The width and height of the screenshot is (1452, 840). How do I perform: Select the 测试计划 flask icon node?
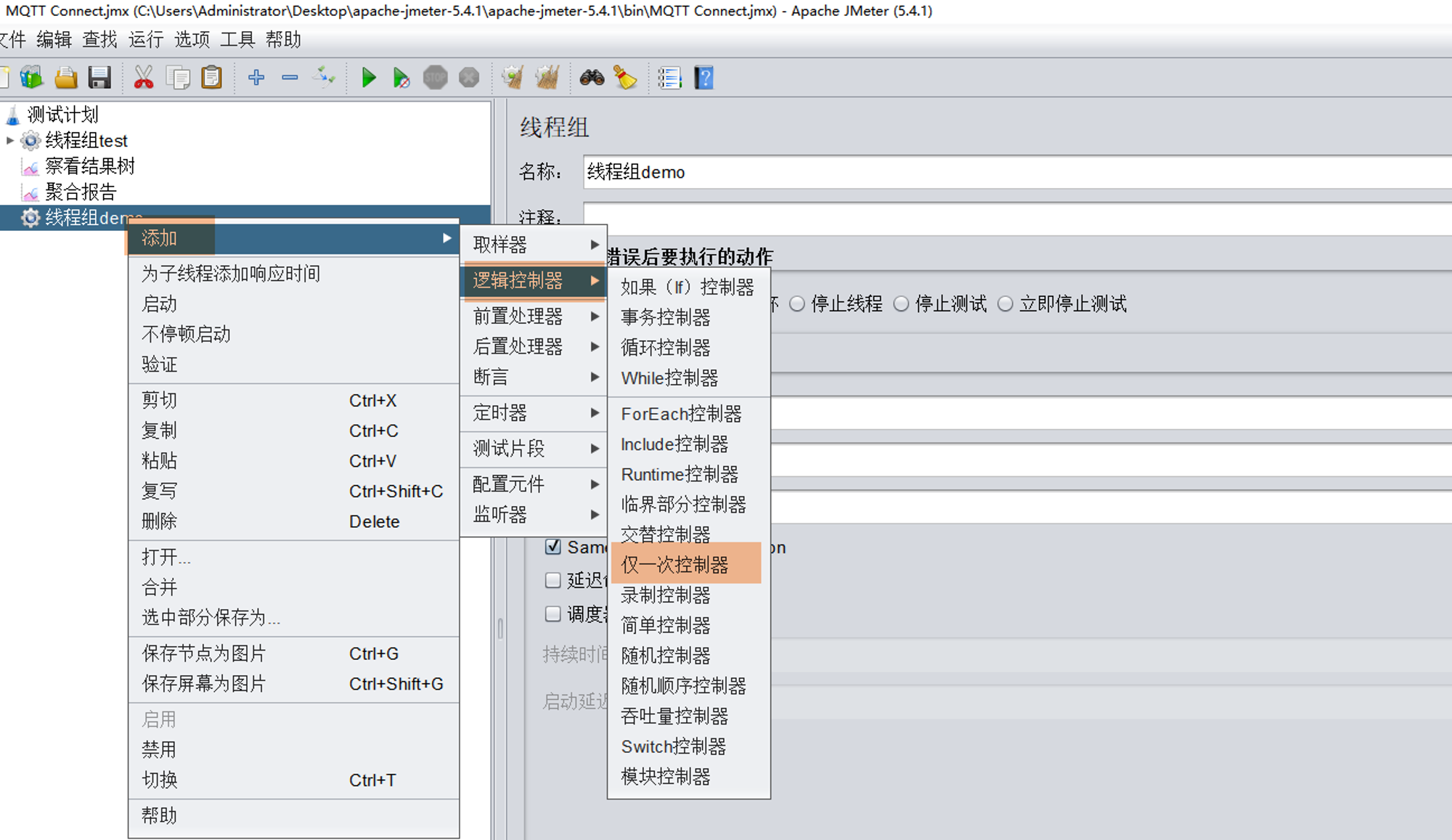tap(13, 115)
